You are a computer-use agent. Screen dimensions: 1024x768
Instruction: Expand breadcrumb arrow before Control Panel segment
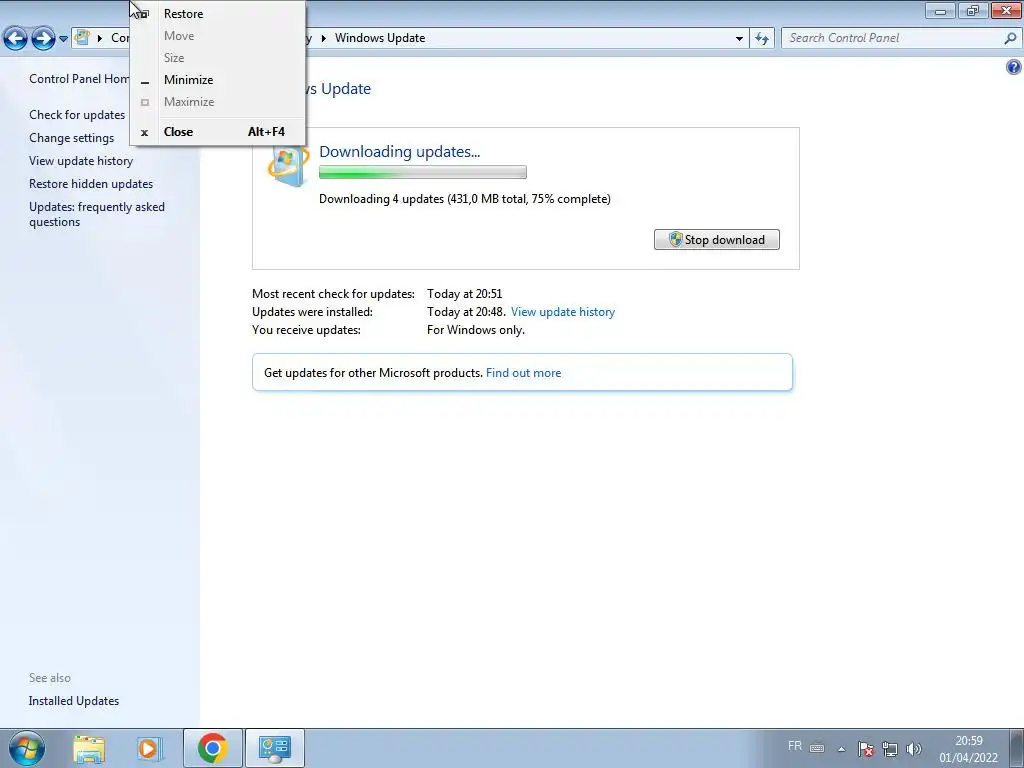100,39
